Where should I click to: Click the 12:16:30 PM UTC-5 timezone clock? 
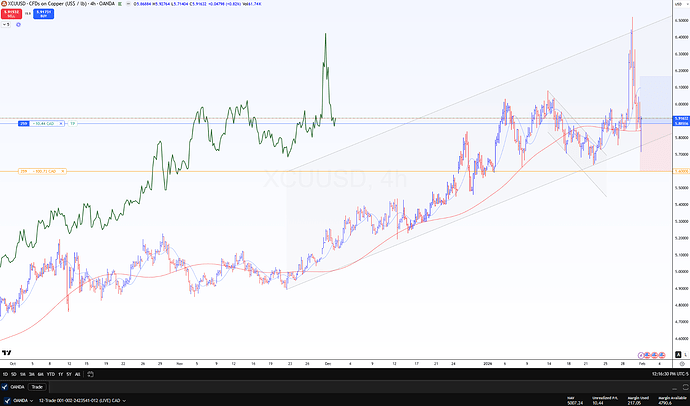[x=670, y=374]
